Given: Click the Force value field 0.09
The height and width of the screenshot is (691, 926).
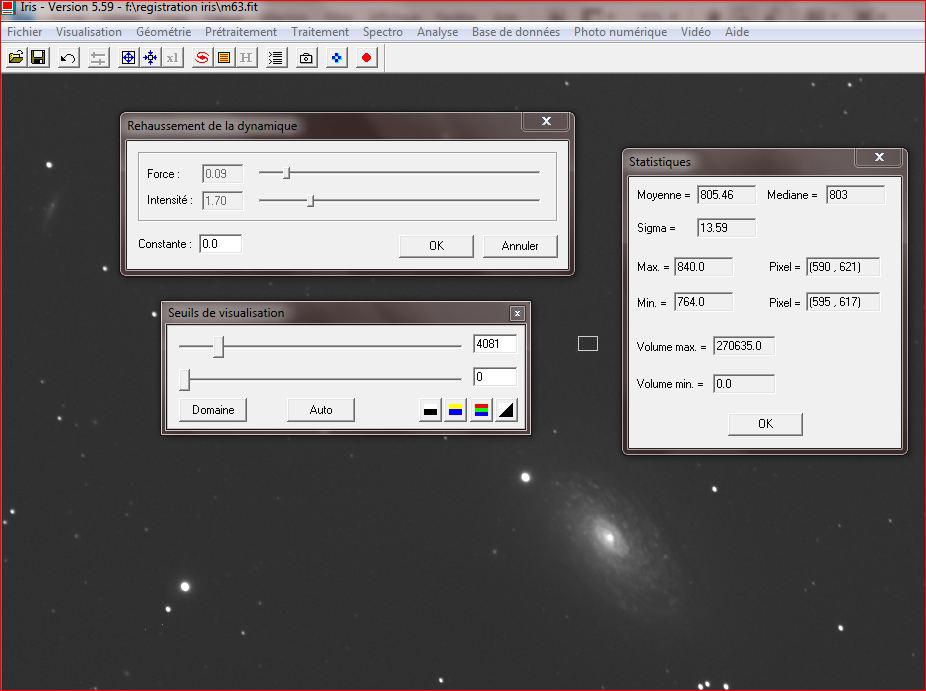Looking at the screenshot, I should pos(222,174).
